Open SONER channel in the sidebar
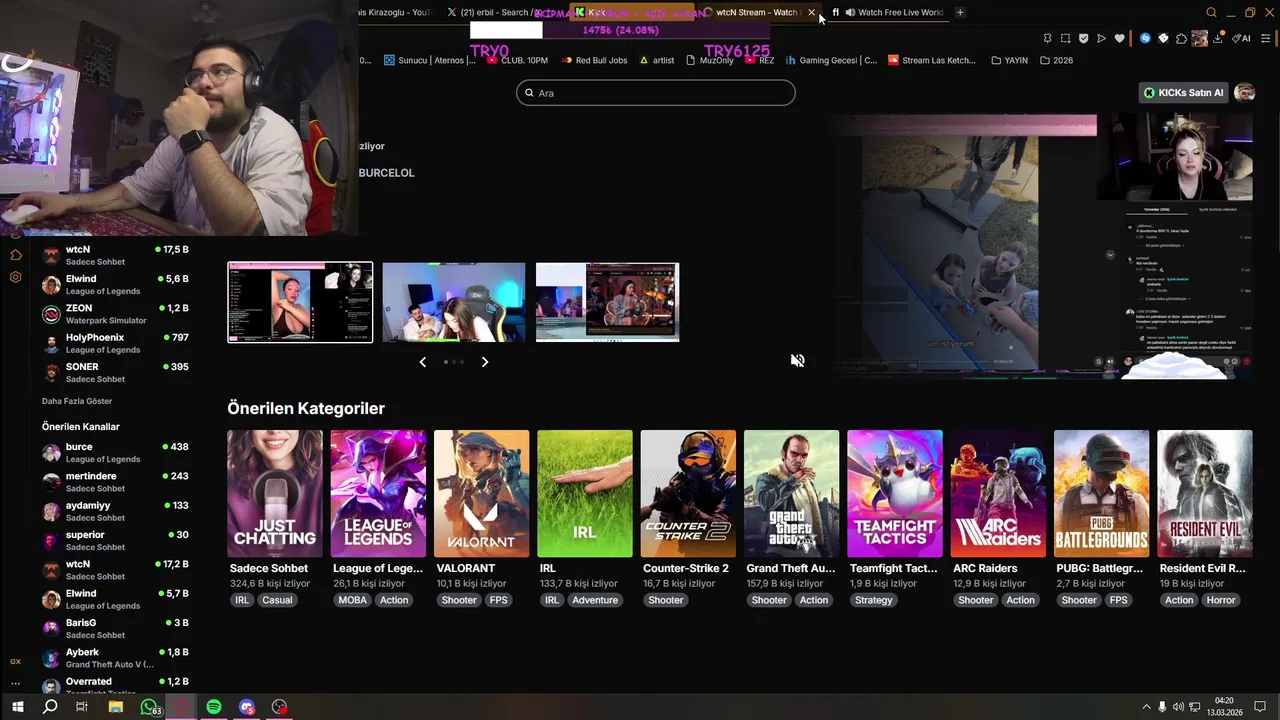Viewport: 1280px width, 720px height. click(x=115, y=373)
